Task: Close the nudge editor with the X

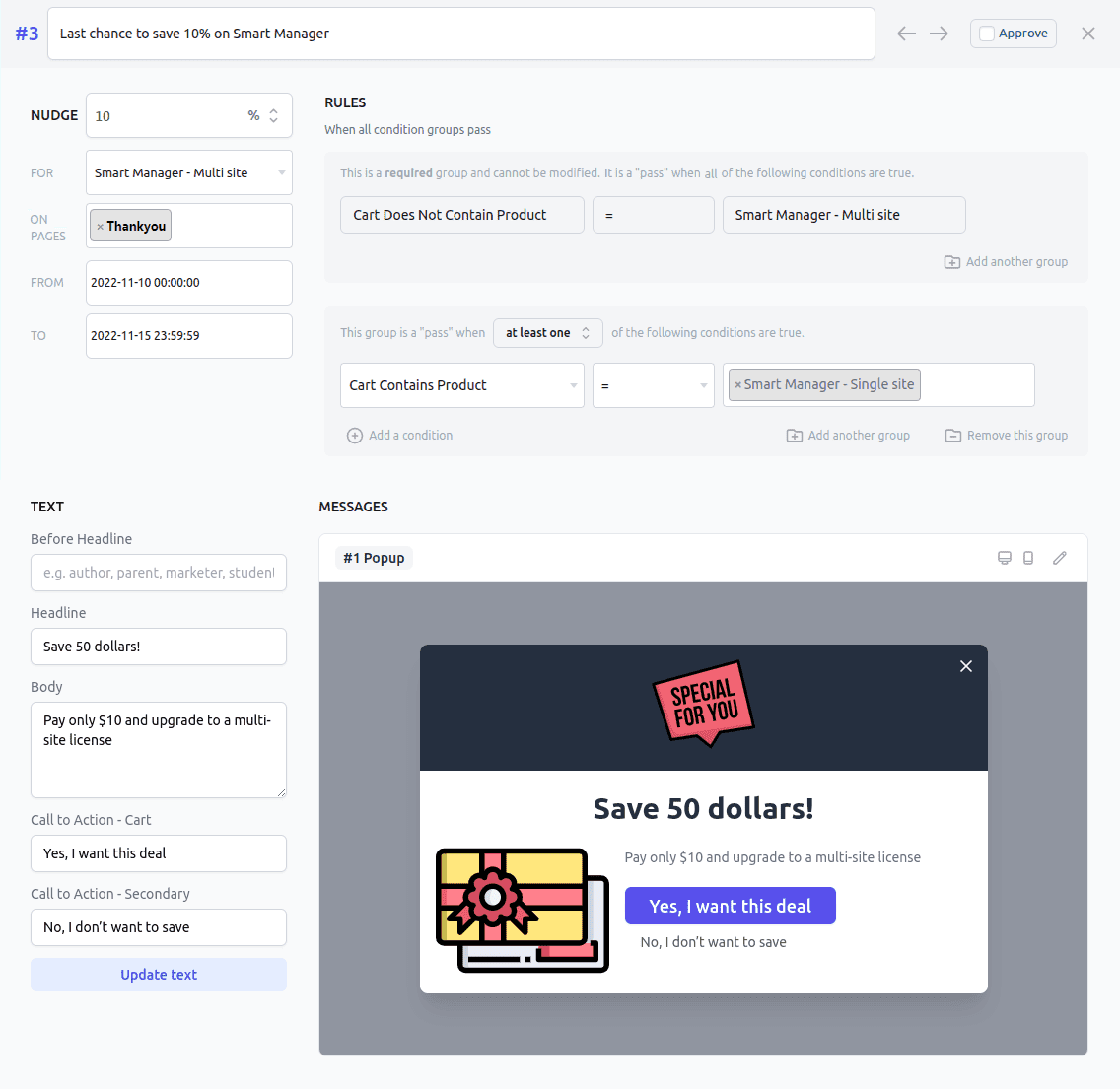Action: [1087, 33]
